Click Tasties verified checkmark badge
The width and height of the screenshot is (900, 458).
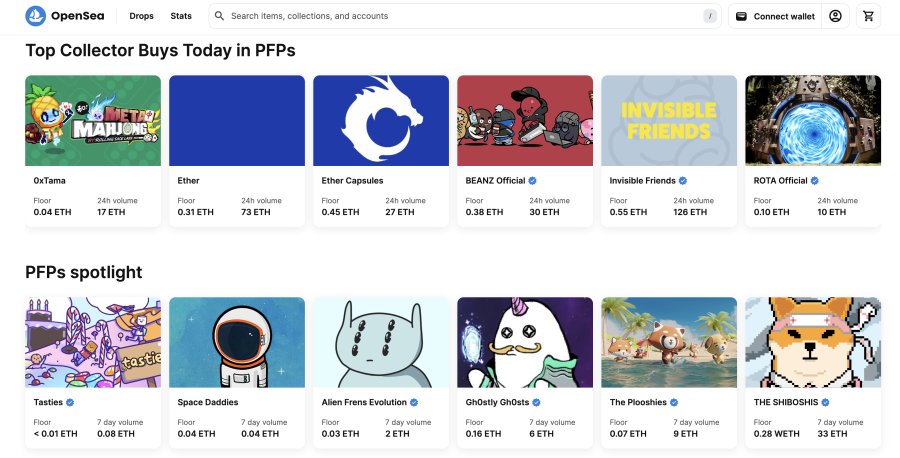coord(70,402)
